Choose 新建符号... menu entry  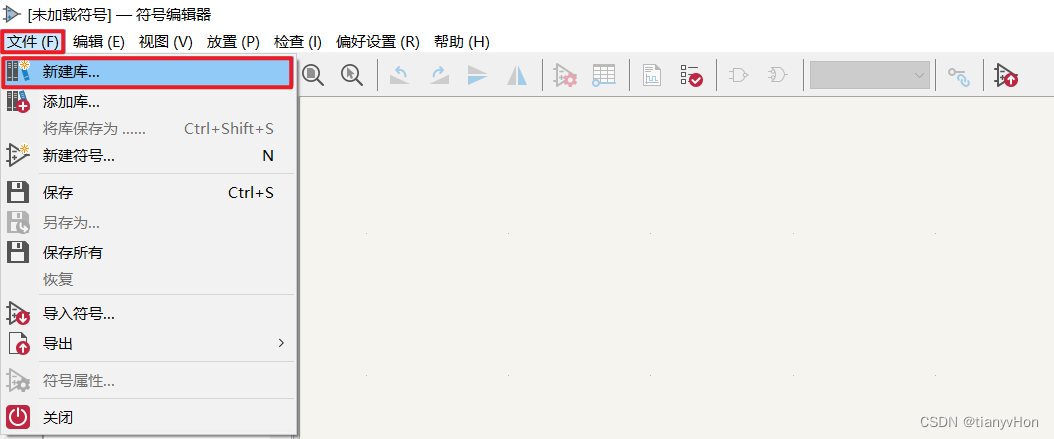(149, 156)
